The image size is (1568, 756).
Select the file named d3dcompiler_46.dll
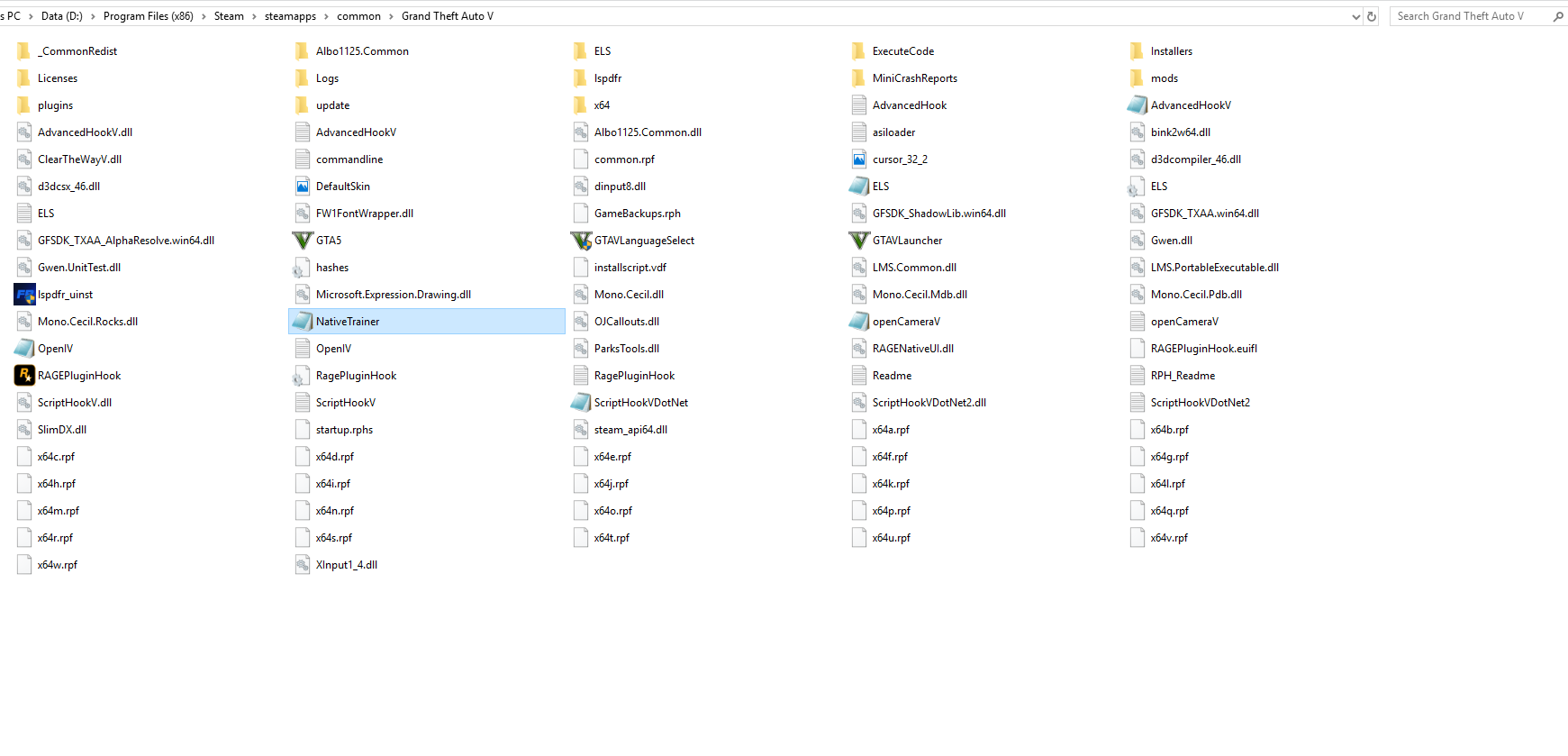(x=1196, y=159)
